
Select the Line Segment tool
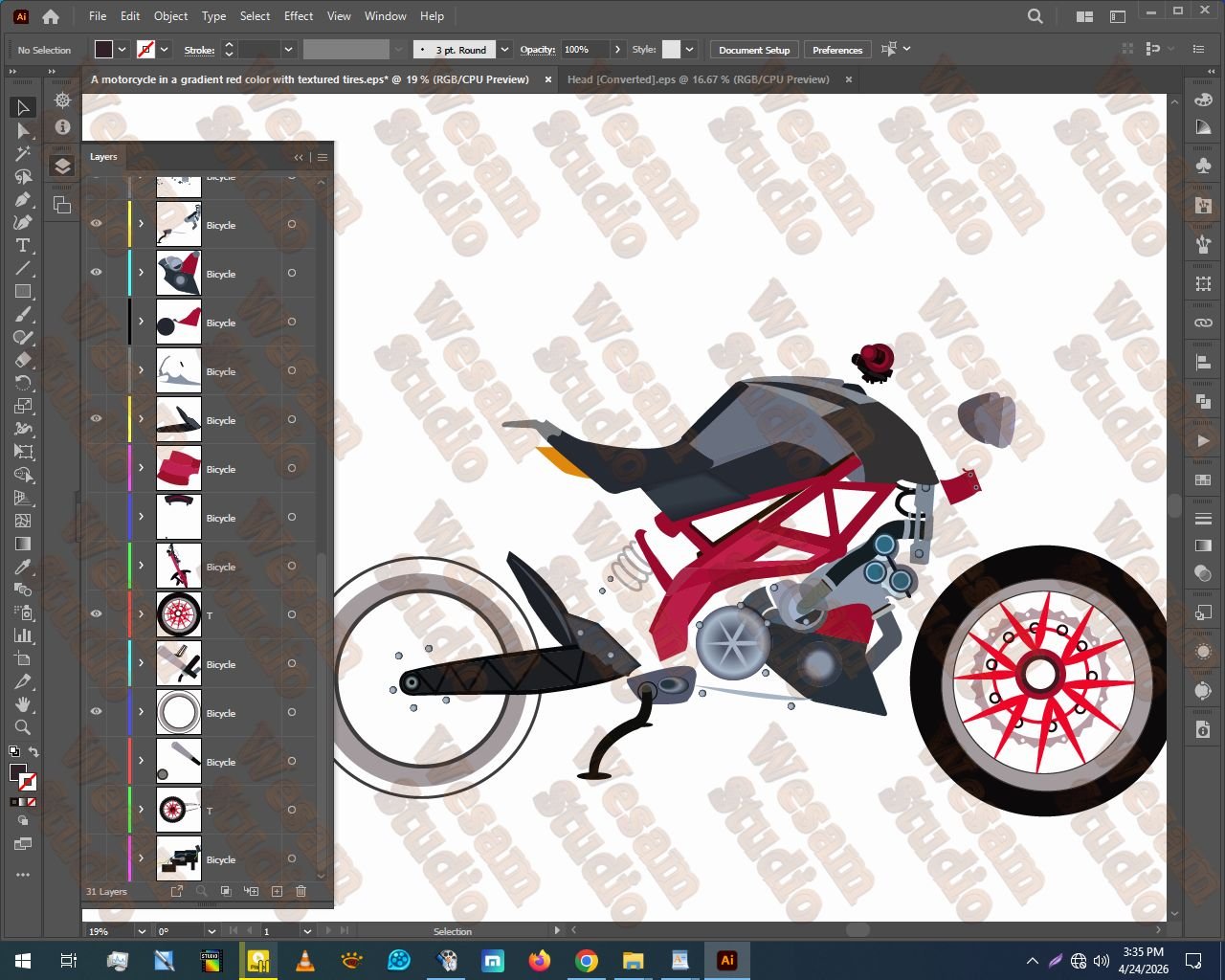(x=24, y=268)
